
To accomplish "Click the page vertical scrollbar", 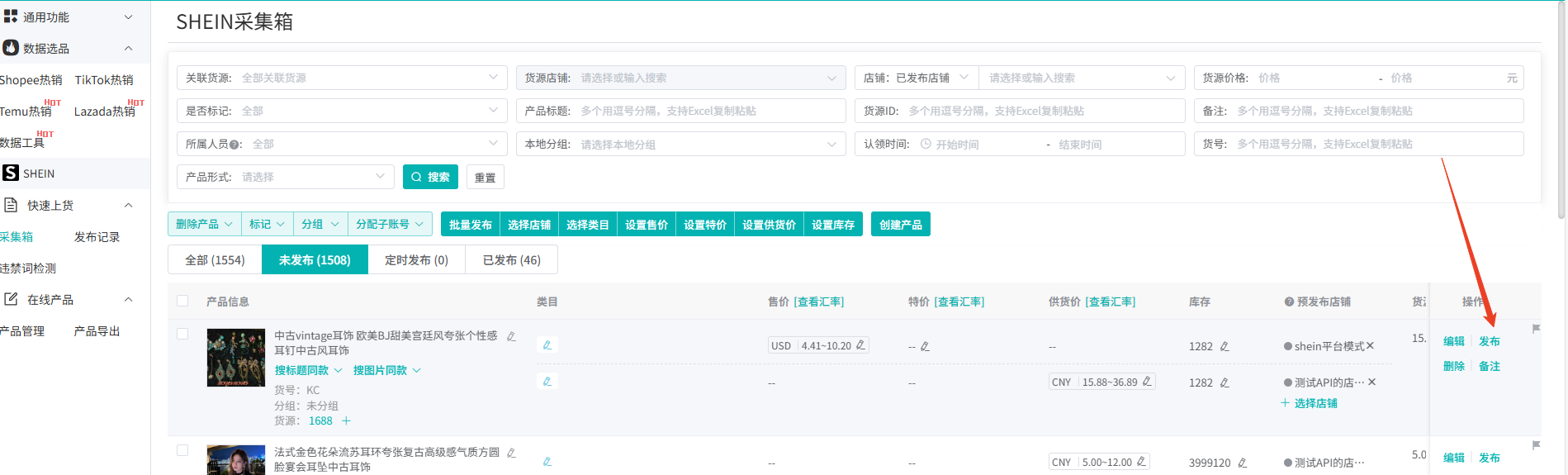I will [x=1561, y=111].
